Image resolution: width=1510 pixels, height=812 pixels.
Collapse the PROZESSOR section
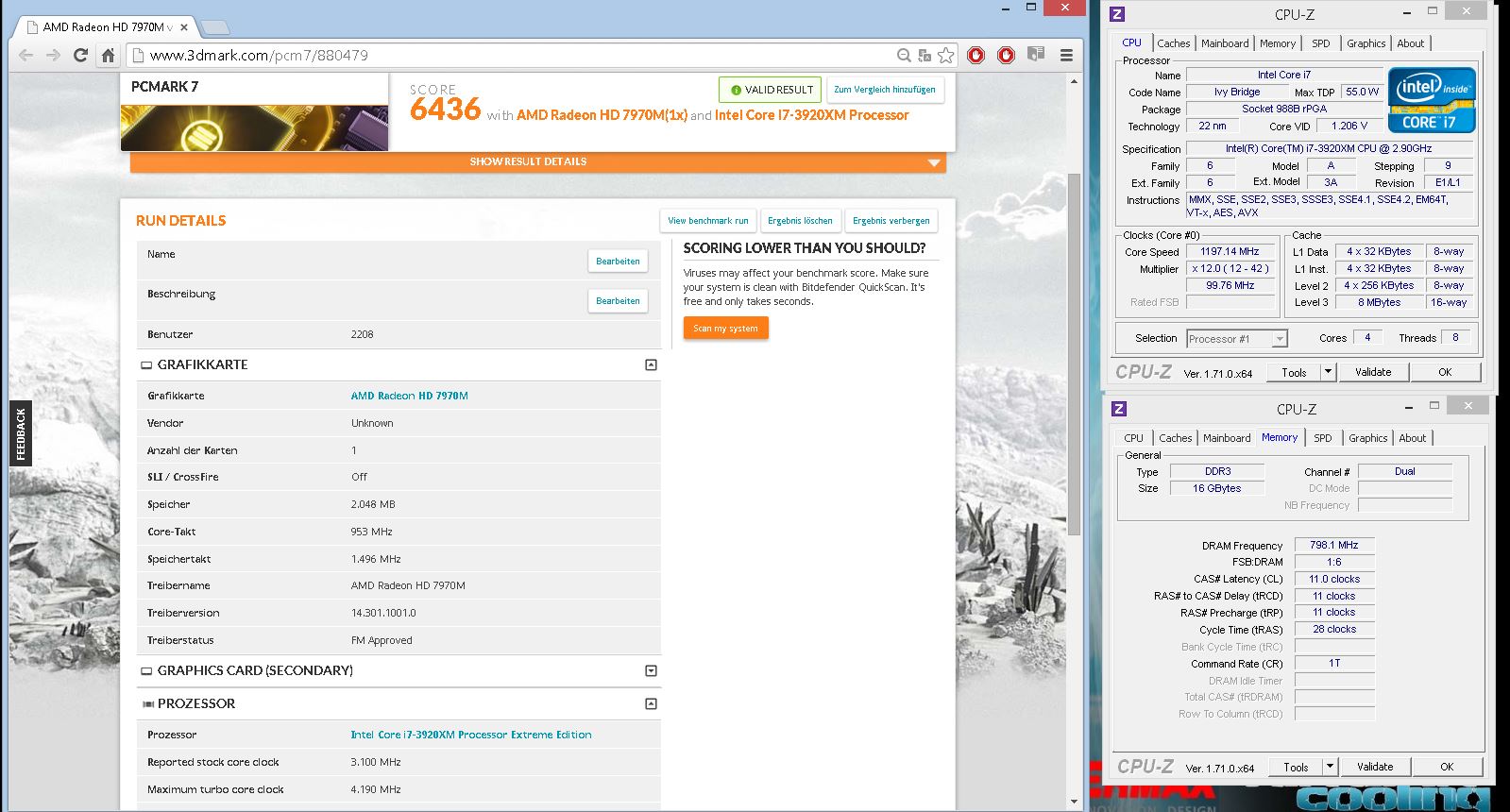[x=651, y=703]
